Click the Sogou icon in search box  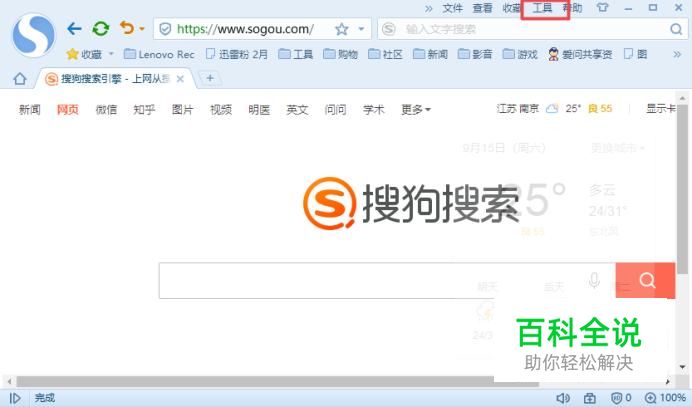tap(389, 30)
